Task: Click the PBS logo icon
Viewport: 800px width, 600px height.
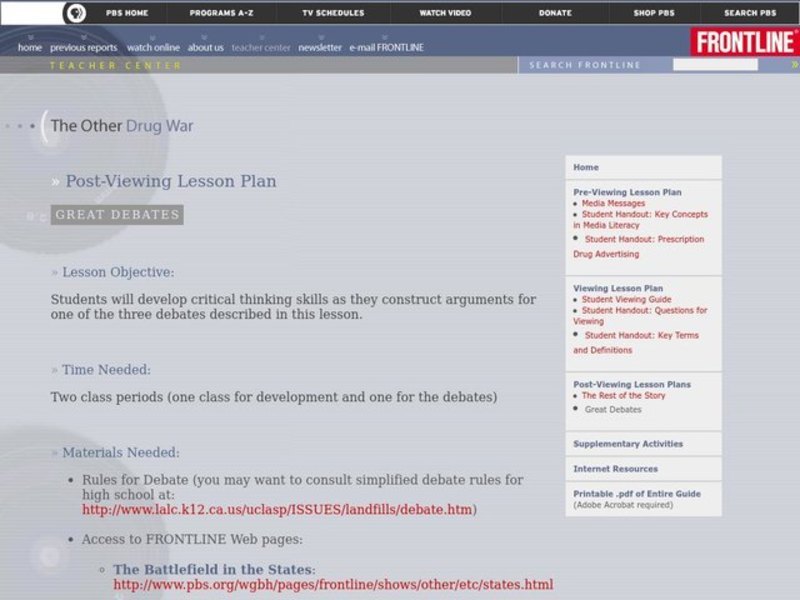Action: pos(74,13)
